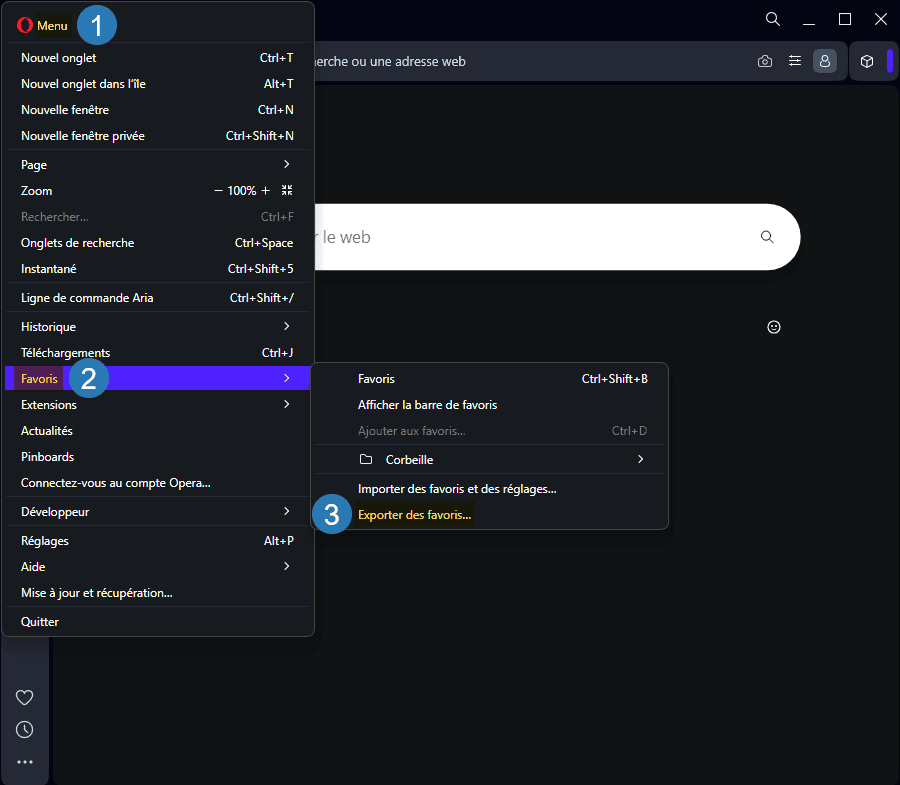This screenshot has height=785, width=900.
Task: Take a snapshot with the camera icon
Action: (765, 61)
